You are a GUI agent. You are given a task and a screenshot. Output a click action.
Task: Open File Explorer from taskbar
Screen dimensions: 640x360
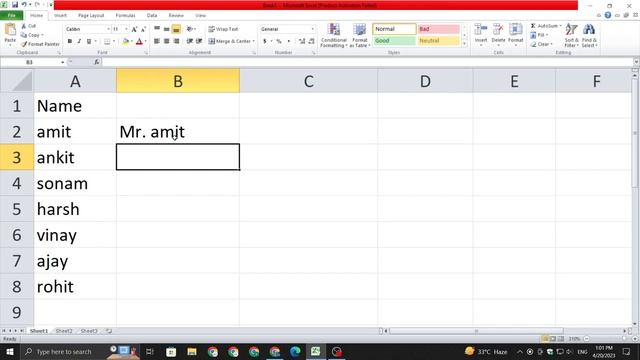(192, 351)
